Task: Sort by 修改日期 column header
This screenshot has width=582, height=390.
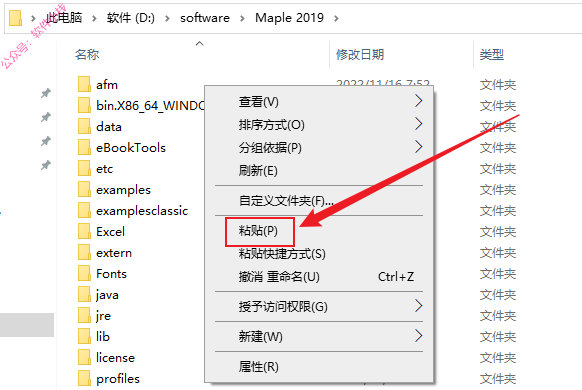Action: coord(360,55)
